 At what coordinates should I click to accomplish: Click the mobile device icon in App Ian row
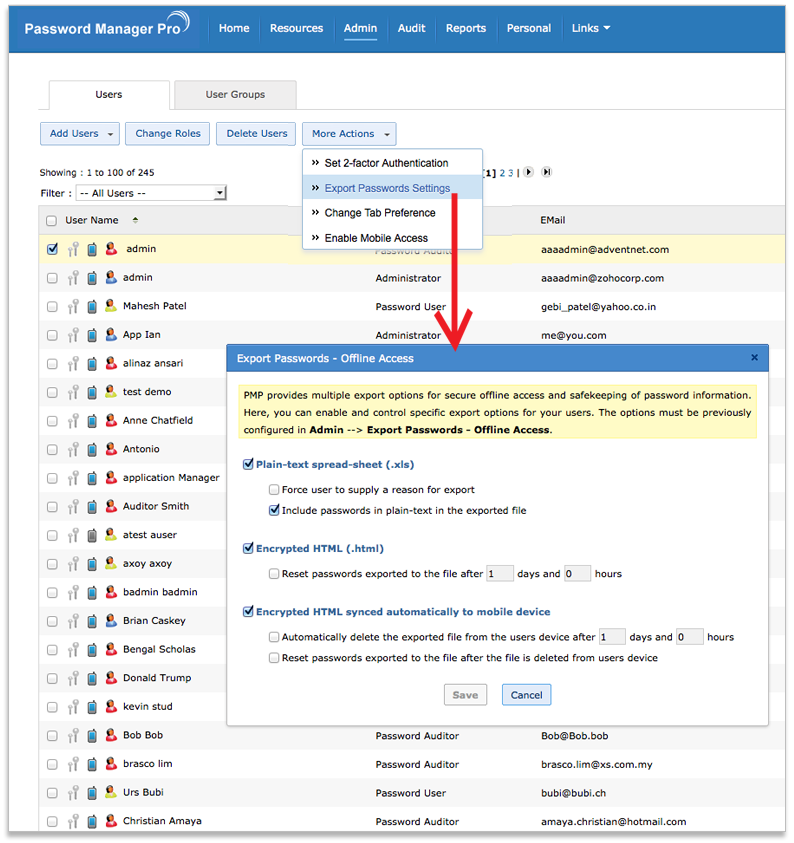coord(92,335)
